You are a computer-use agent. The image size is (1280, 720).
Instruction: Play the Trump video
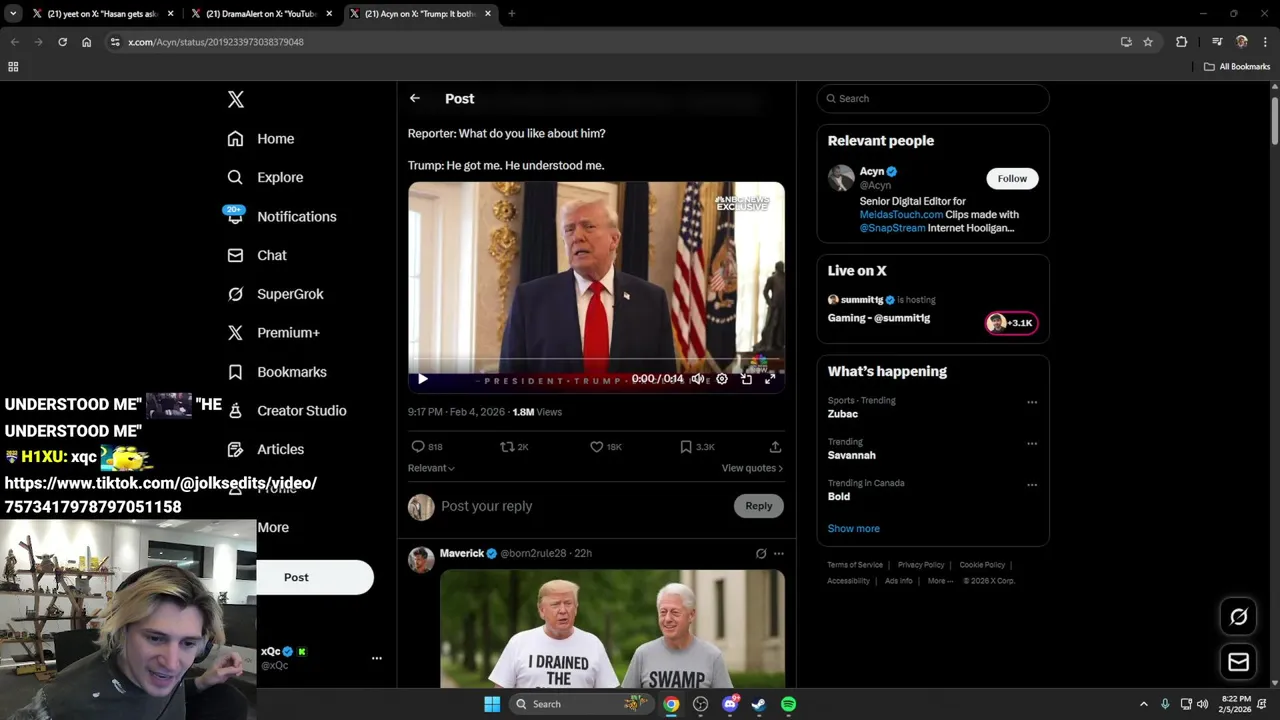coord(422,379)
